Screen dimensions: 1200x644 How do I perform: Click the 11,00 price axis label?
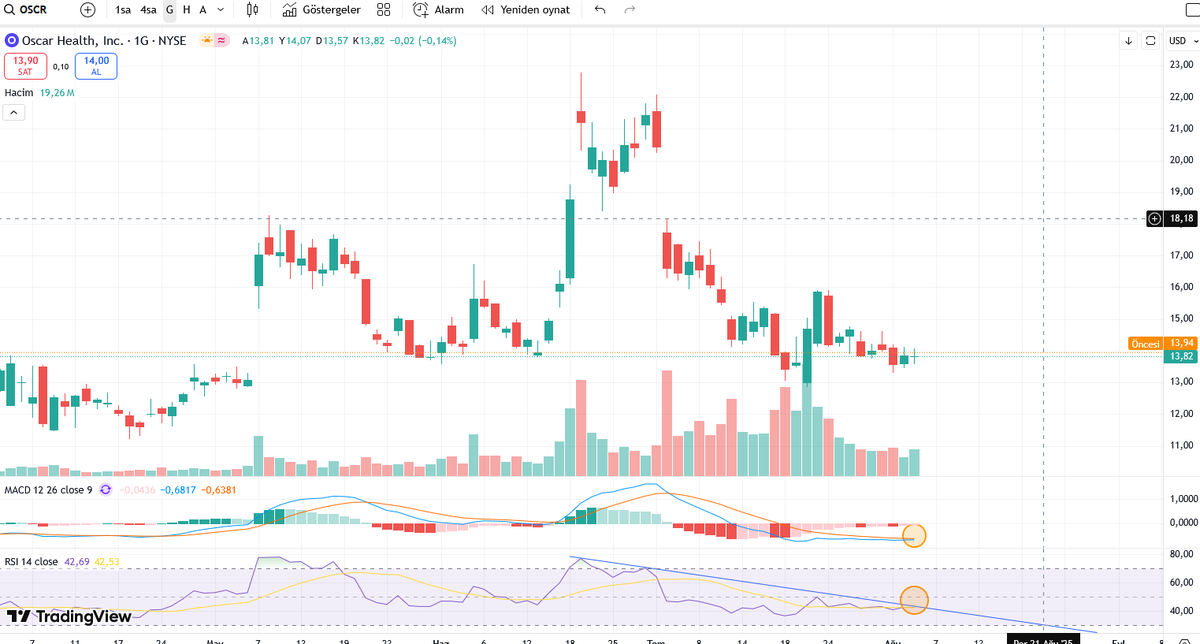(x=1181, y=445)
